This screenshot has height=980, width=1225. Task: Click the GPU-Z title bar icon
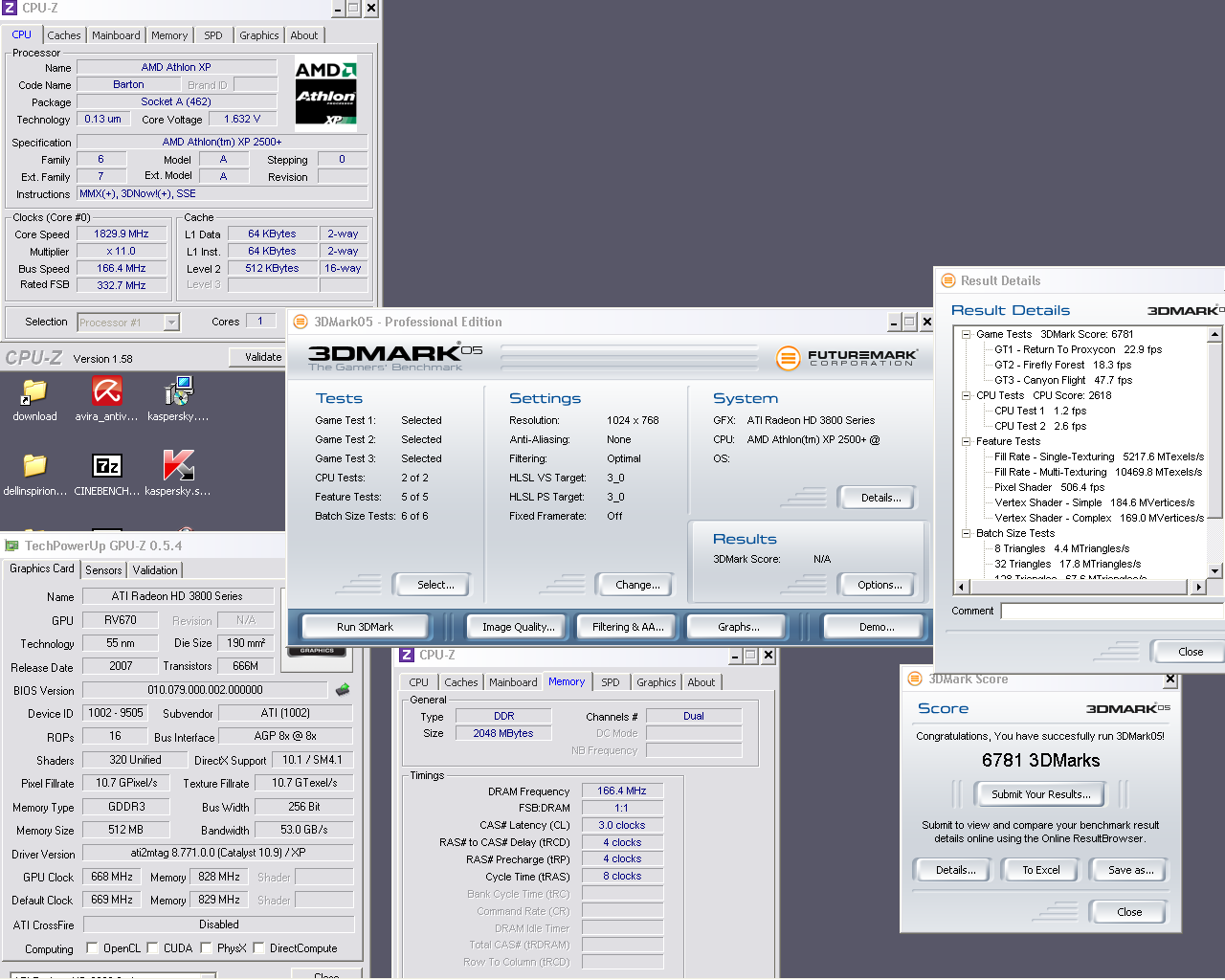12,546
